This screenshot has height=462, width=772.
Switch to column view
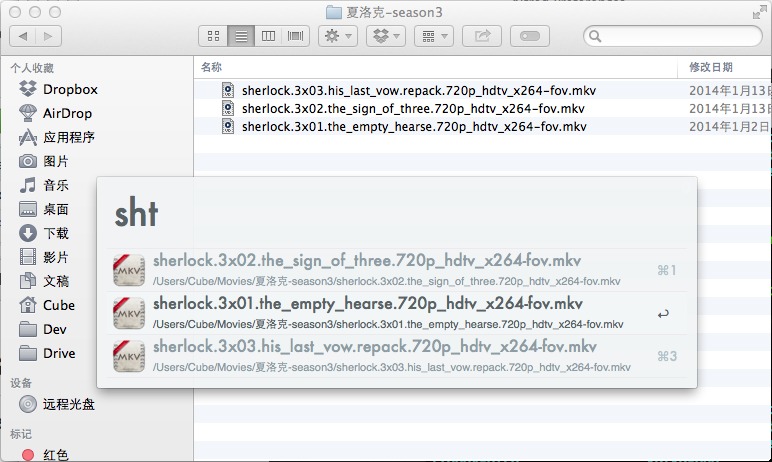[x=268, y=36]
